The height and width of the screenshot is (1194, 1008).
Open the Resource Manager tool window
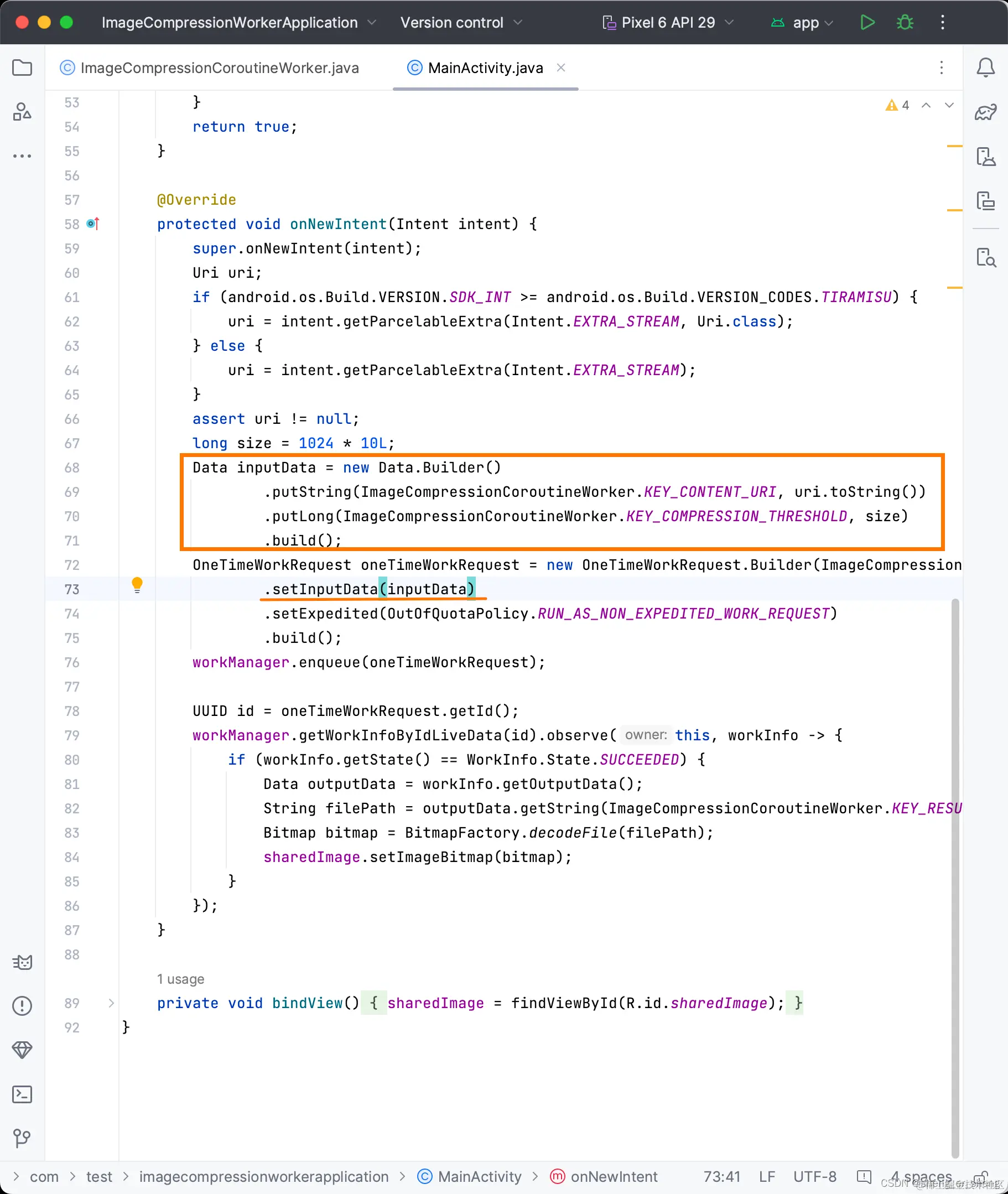[22, 111]
